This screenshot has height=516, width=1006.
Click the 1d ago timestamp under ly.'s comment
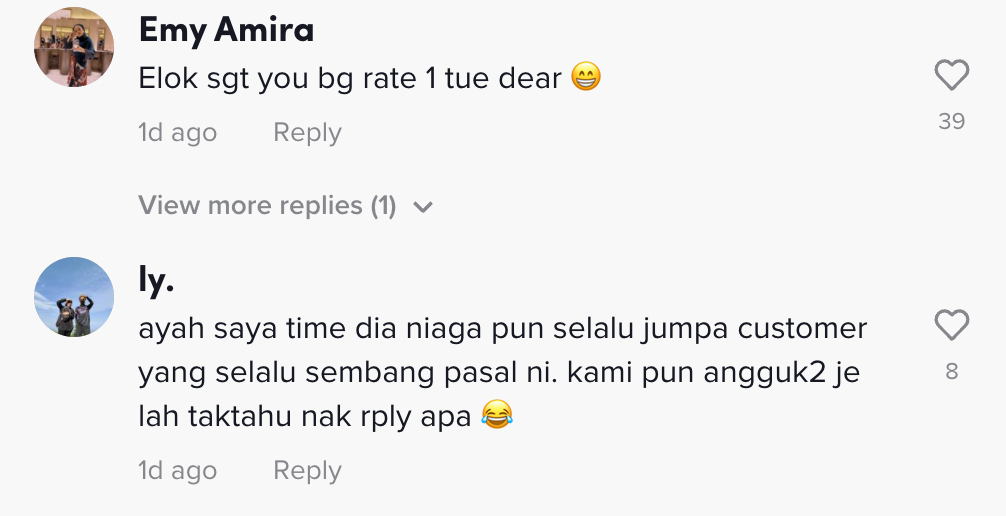(x=177, y=471)
